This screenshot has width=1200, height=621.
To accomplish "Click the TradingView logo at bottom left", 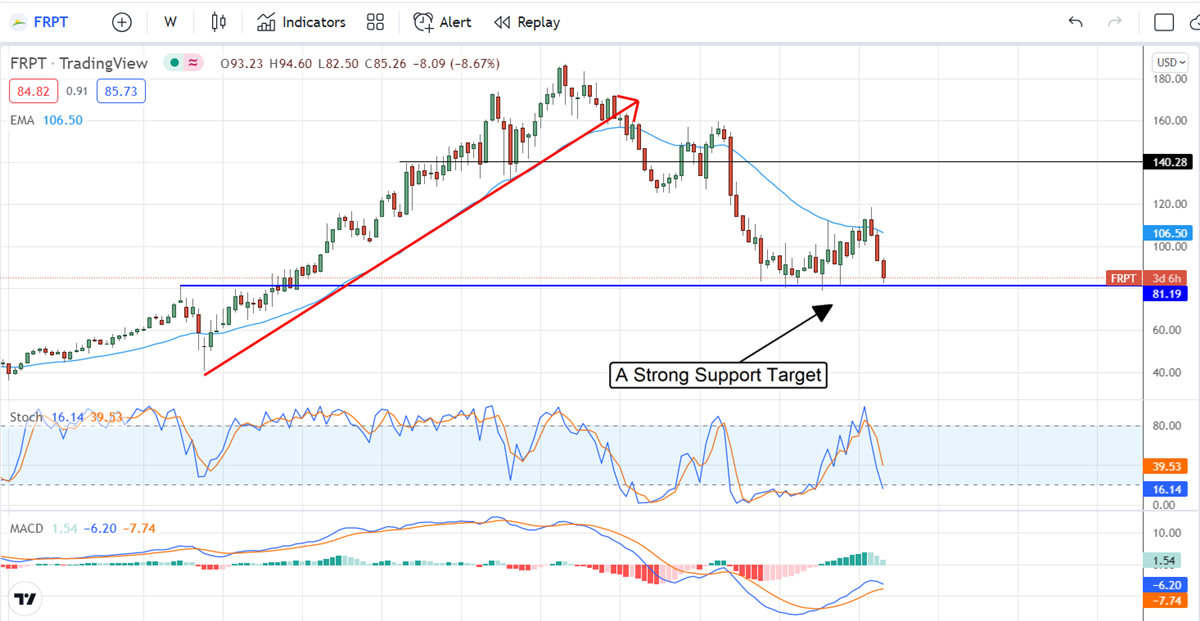I will 26,599.
